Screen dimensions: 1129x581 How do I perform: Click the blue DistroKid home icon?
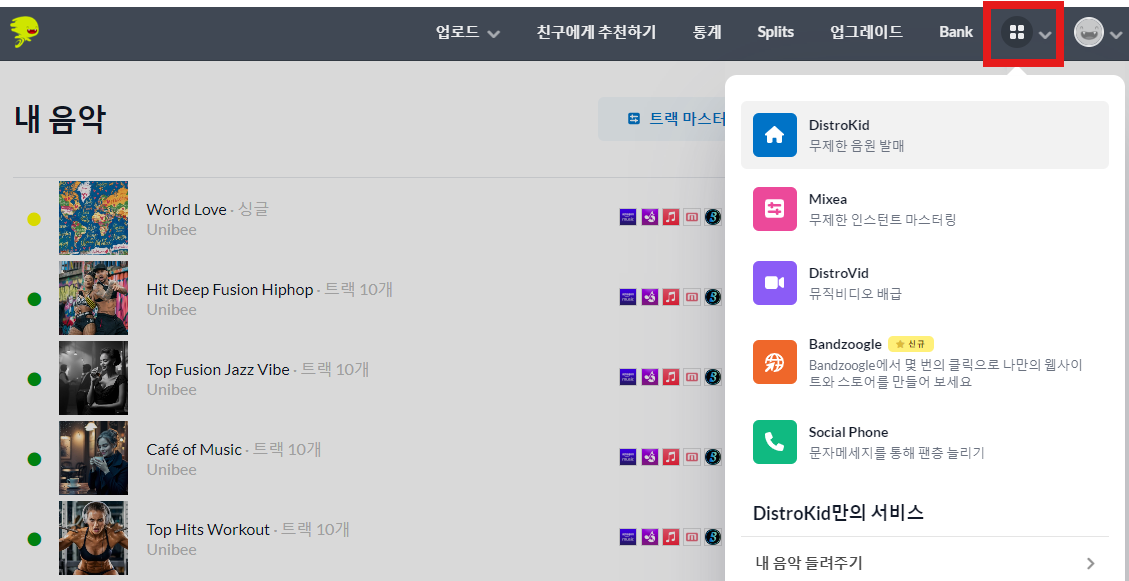tap(775, 135)
